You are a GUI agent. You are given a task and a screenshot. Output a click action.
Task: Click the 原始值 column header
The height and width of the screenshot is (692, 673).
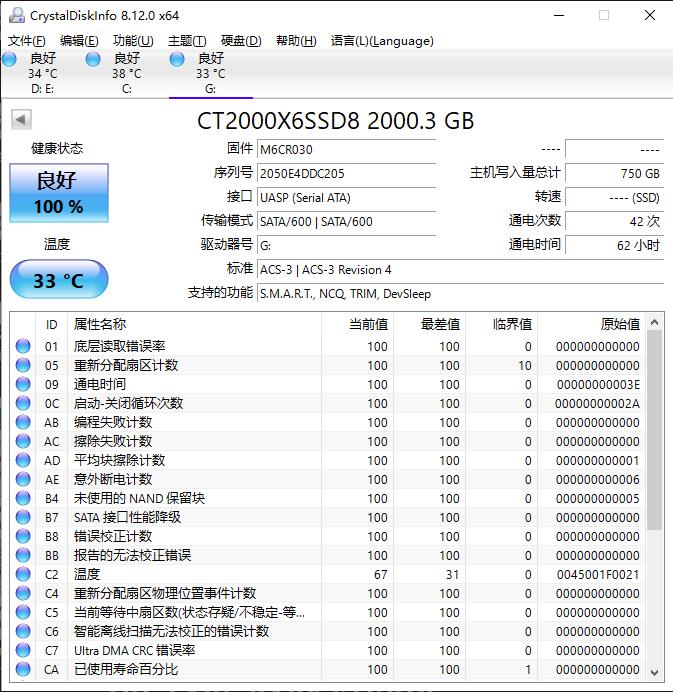591,324
